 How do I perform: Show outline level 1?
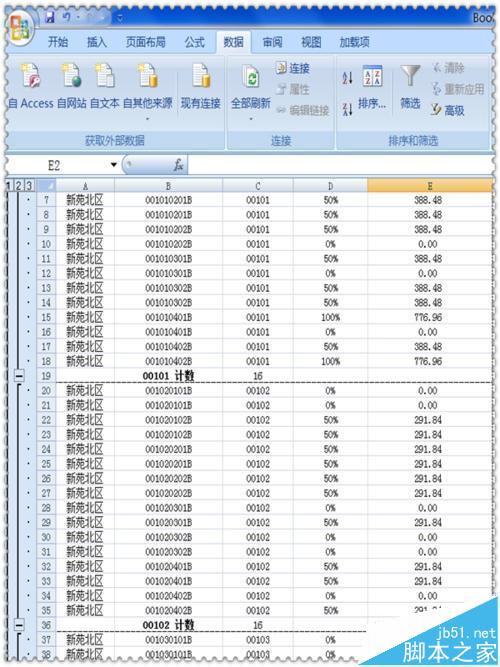[x=9, y=185]
